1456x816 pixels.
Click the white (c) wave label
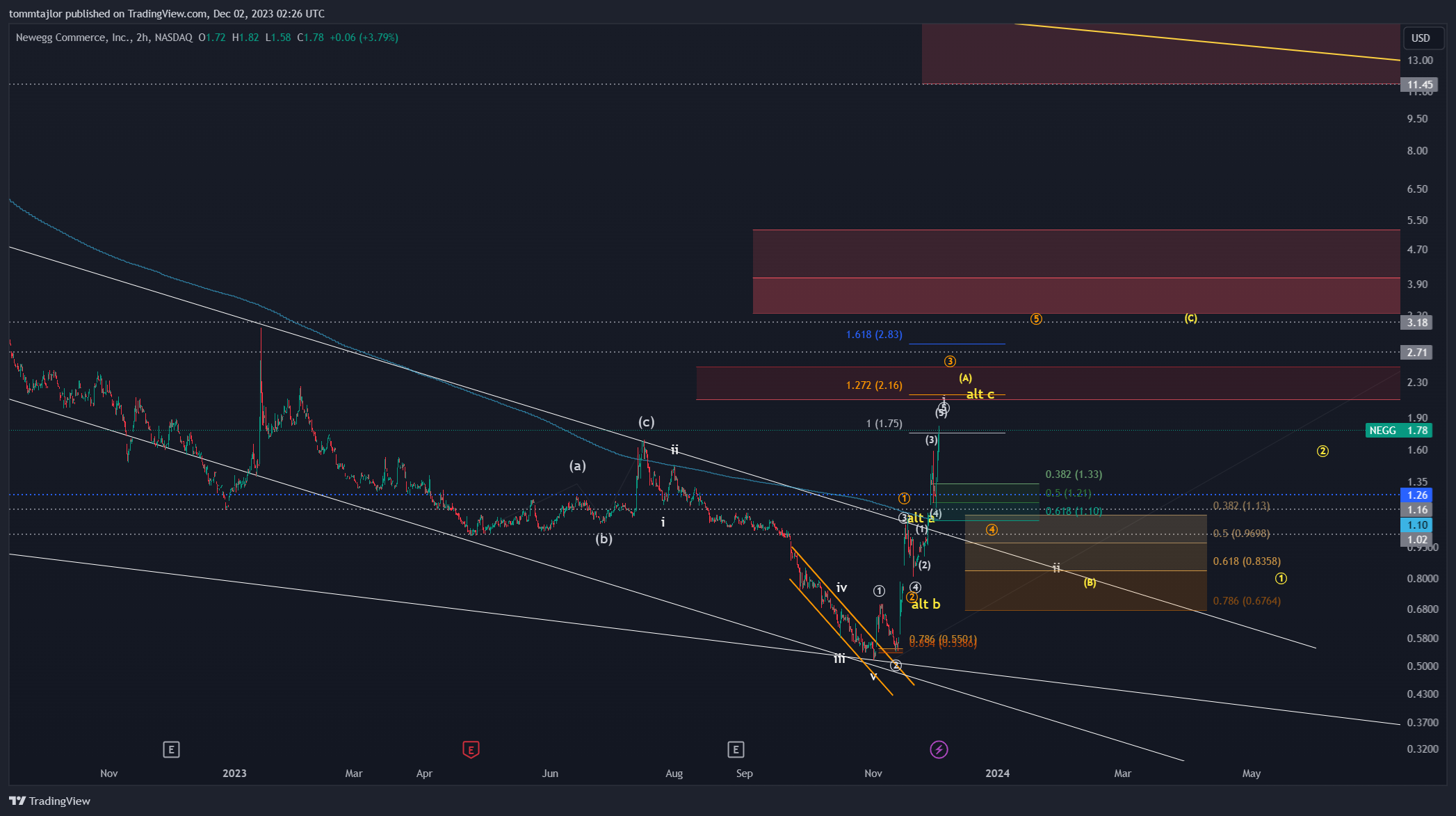[x=647, y=422]
